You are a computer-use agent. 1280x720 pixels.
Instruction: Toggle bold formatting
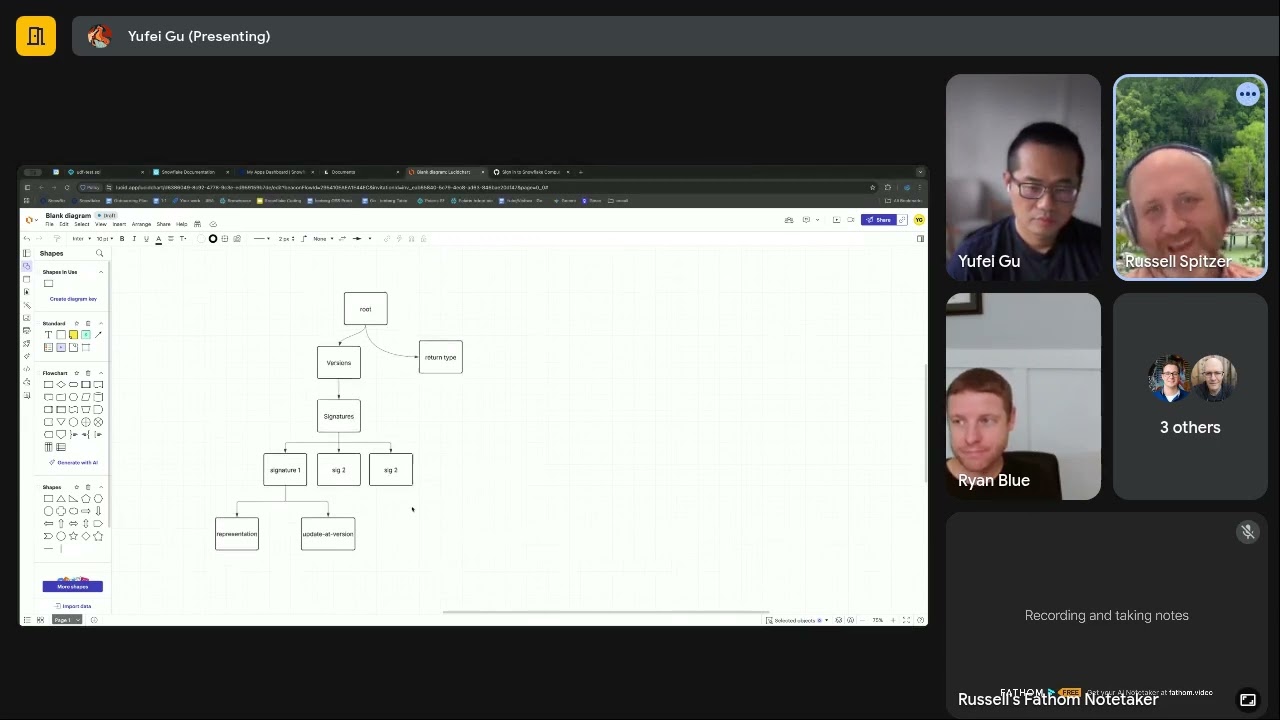[x=122, y=239]
